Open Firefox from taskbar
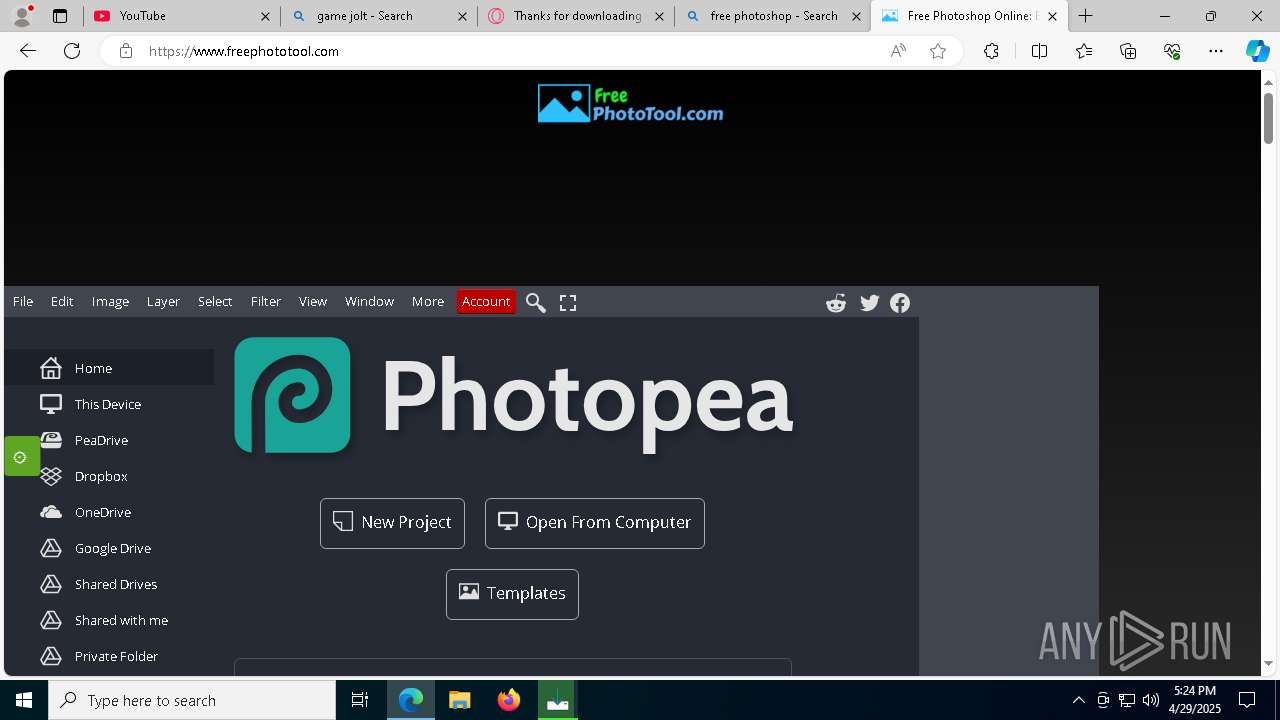The width and height of the screenshot is (1280, 720). pos(508,700)
